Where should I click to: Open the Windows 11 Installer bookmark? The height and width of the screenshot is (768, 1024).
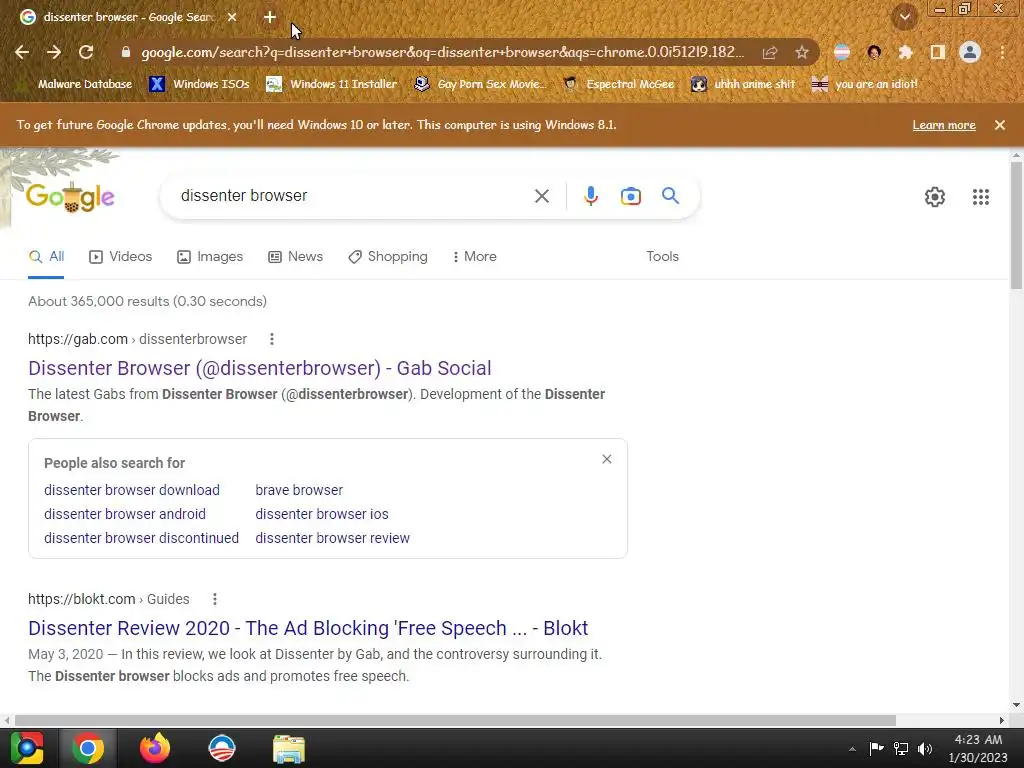click(x=332, y=84)
